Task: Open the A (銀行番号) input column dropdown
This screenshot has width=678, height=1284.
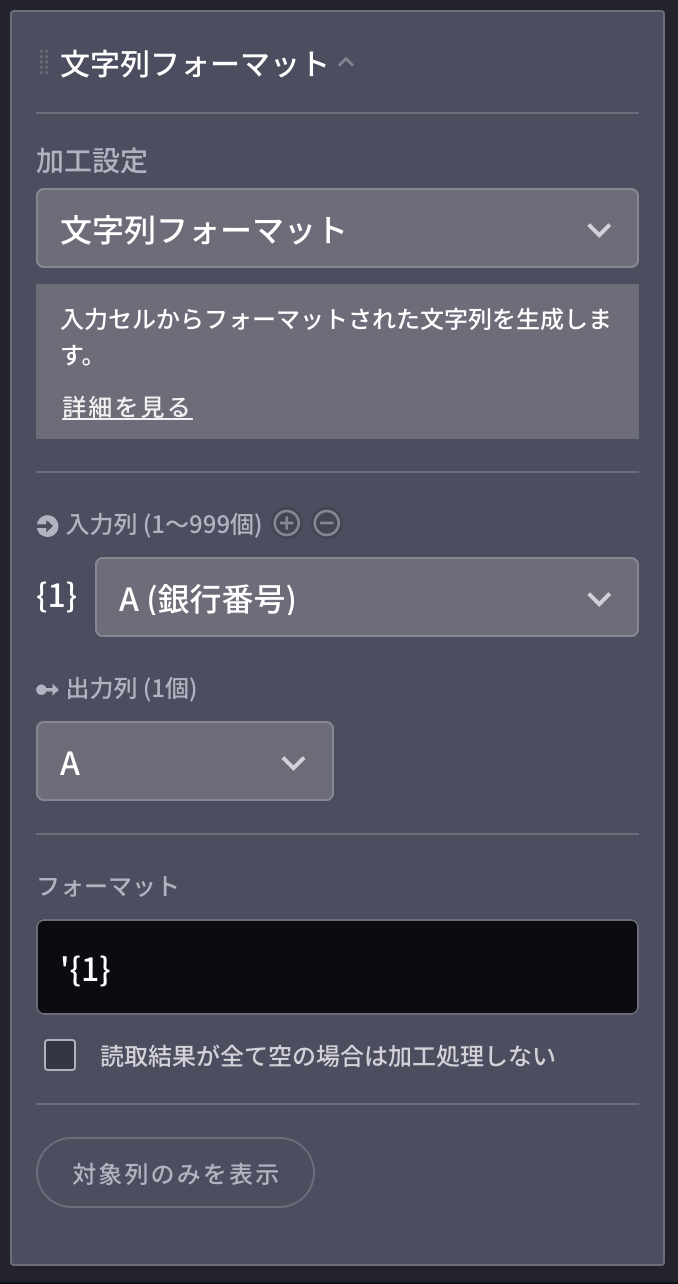Action: [x=366, y=598]
